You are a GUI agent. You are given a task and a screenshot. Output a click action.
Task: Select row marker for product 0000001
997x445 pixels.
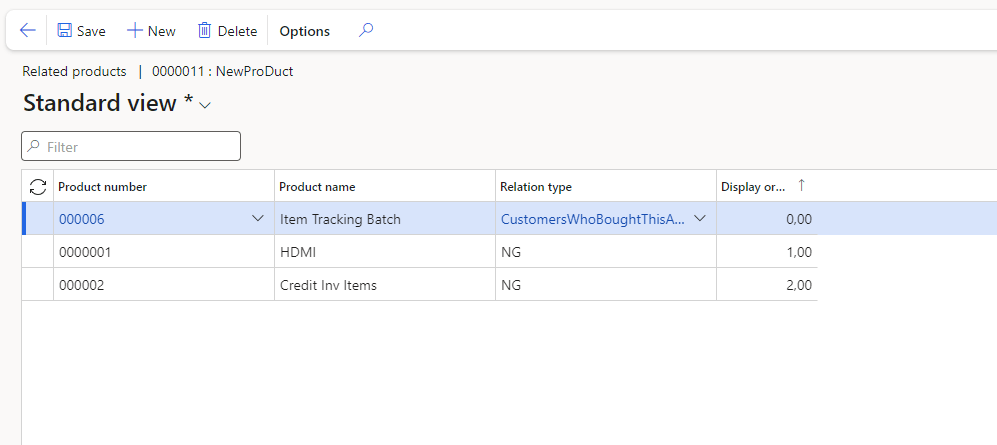[38, 252]
